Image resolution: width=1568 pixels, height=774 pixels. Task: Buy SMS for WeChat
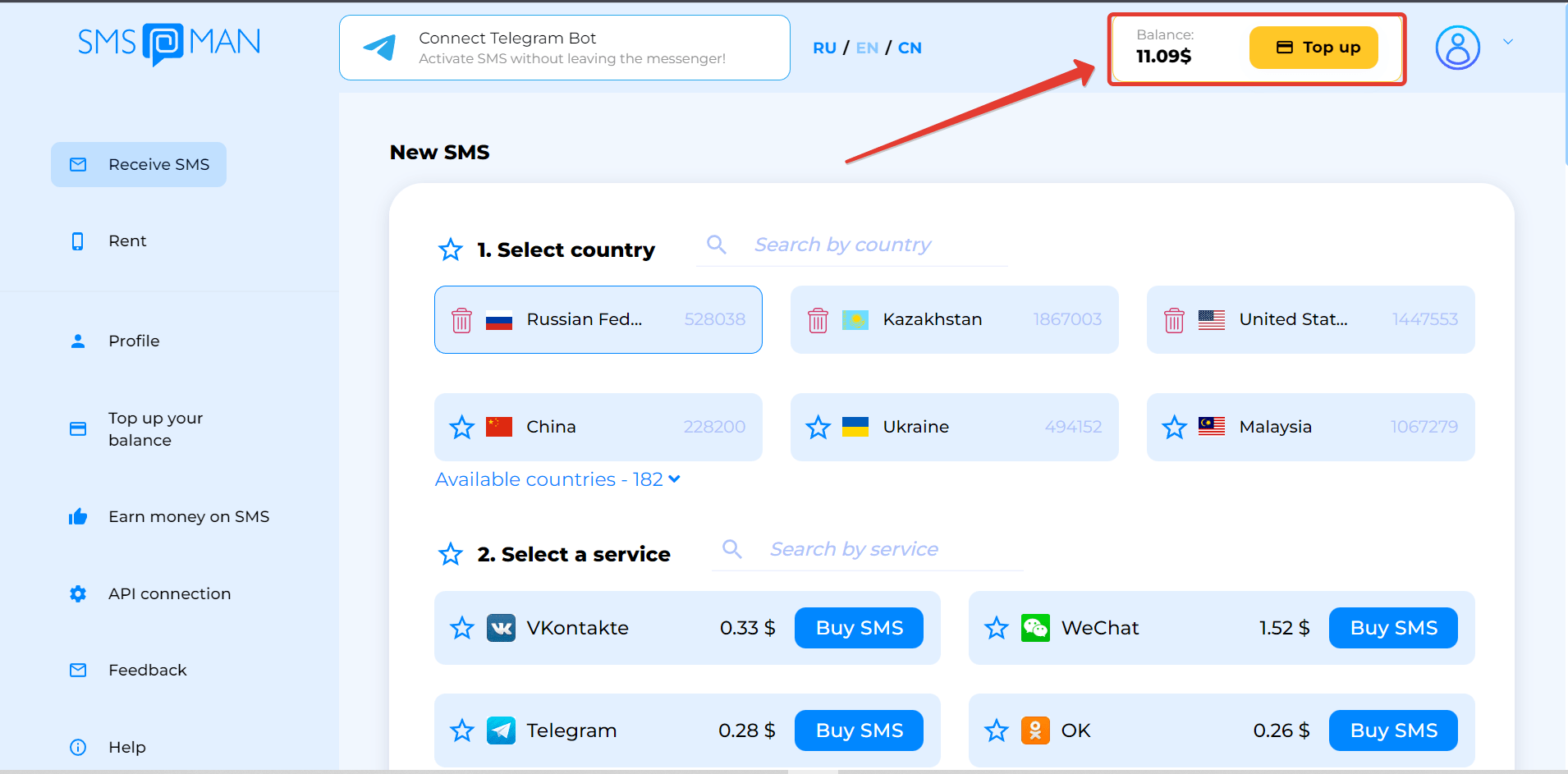pyautogui.click(x=1393, y=628)
